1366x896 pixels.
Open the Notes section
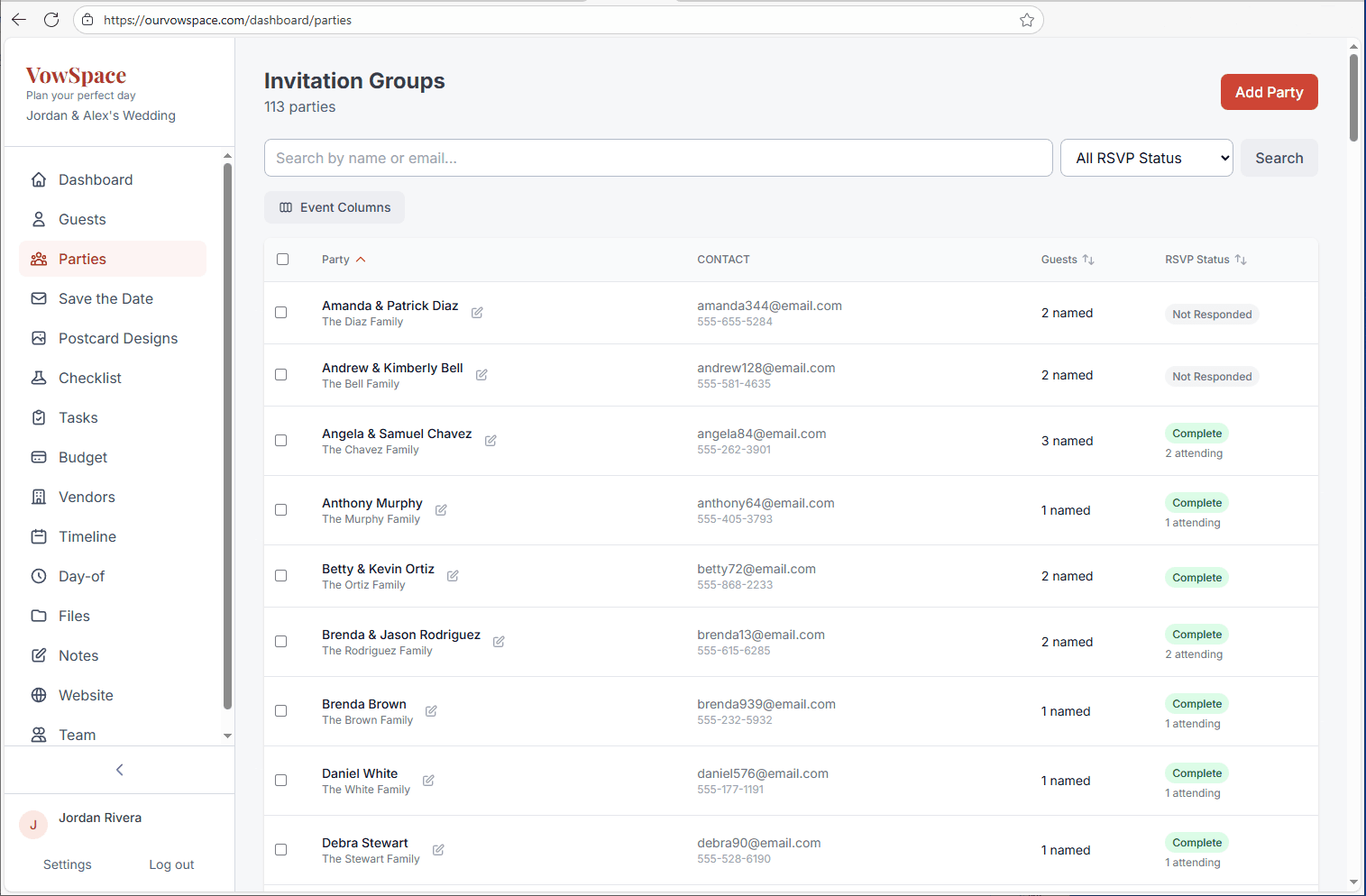78,655
